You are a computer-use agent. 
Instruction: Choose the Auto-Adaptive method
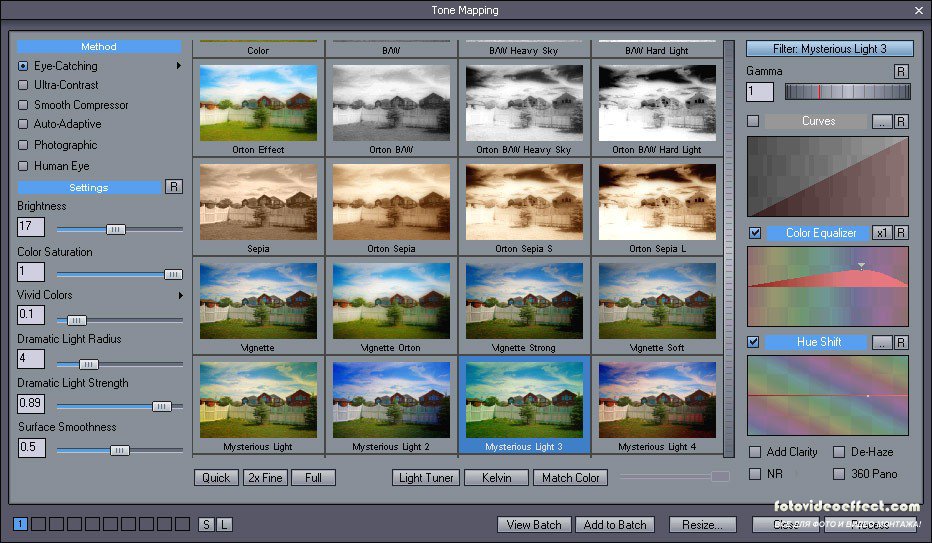click(x=23, y=124)
